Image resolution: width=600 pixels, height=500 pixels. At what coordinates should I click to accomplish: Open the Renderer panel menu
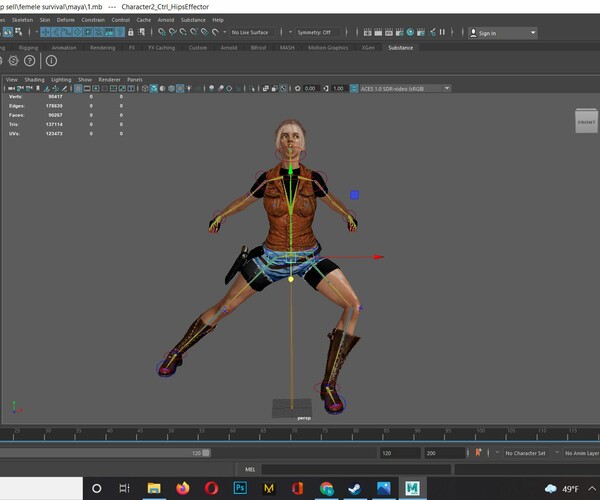point(109,80)
